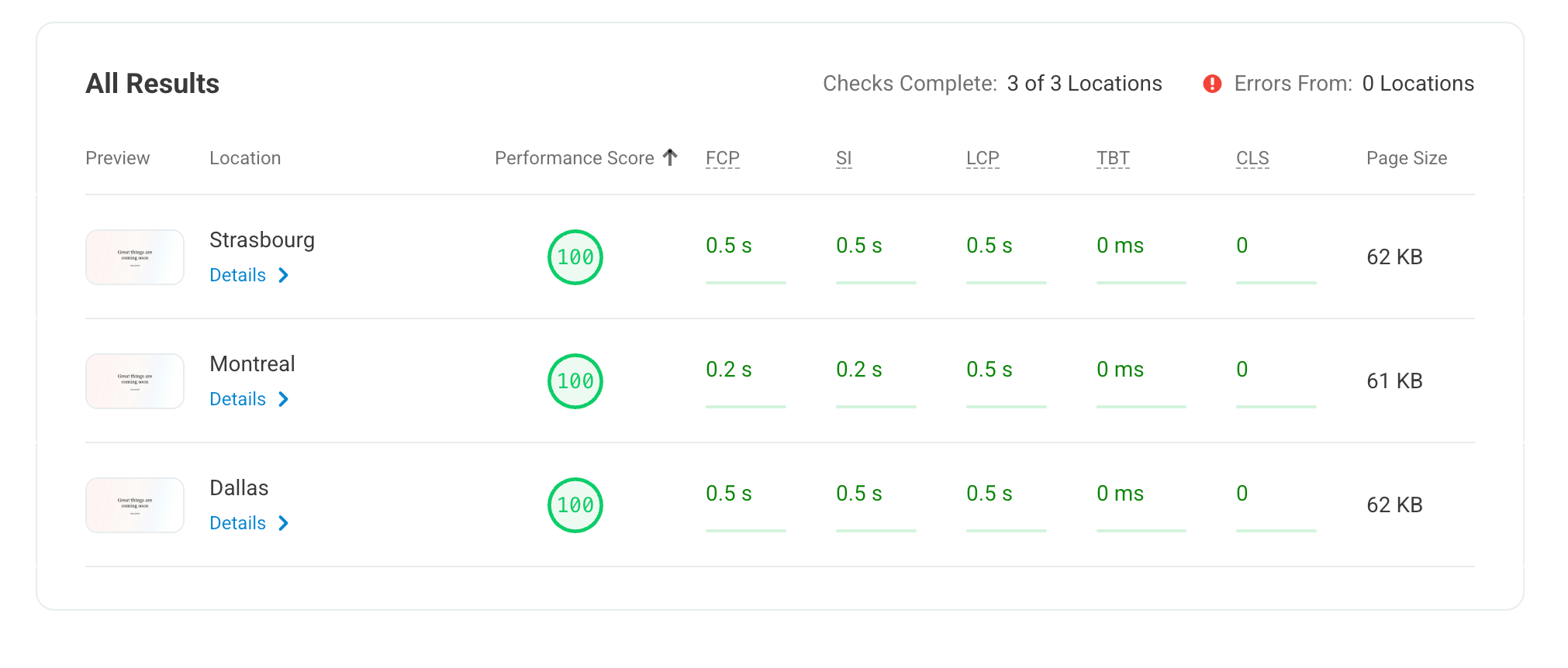Click Montreal's 100 performance score badge

coord(575,381)
